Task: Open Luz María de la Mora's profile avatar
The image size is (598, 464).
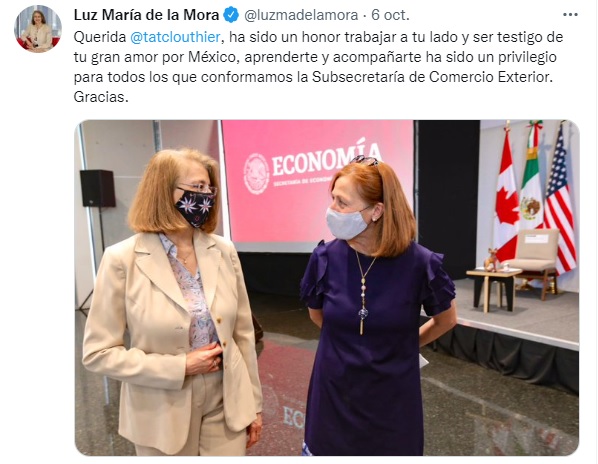Action: click(38, 29)
